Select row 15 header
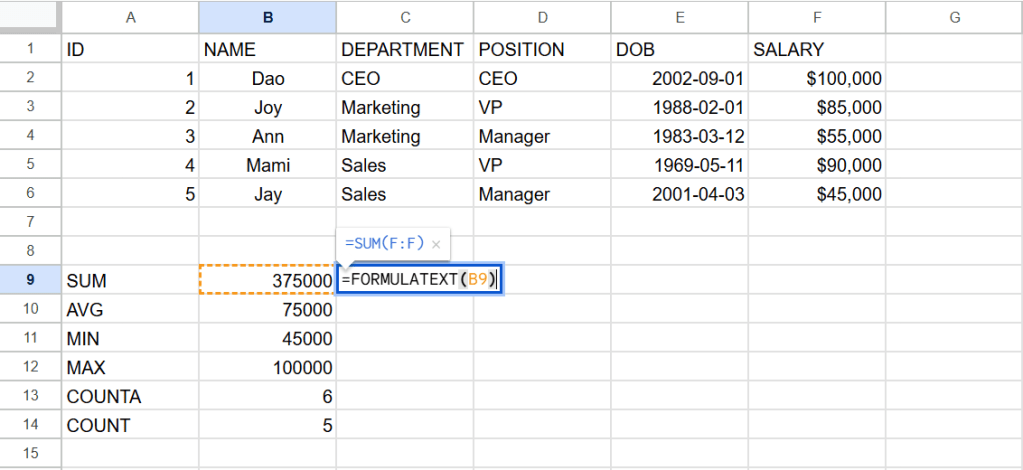 pyautogui.click(x=30, y=454)
